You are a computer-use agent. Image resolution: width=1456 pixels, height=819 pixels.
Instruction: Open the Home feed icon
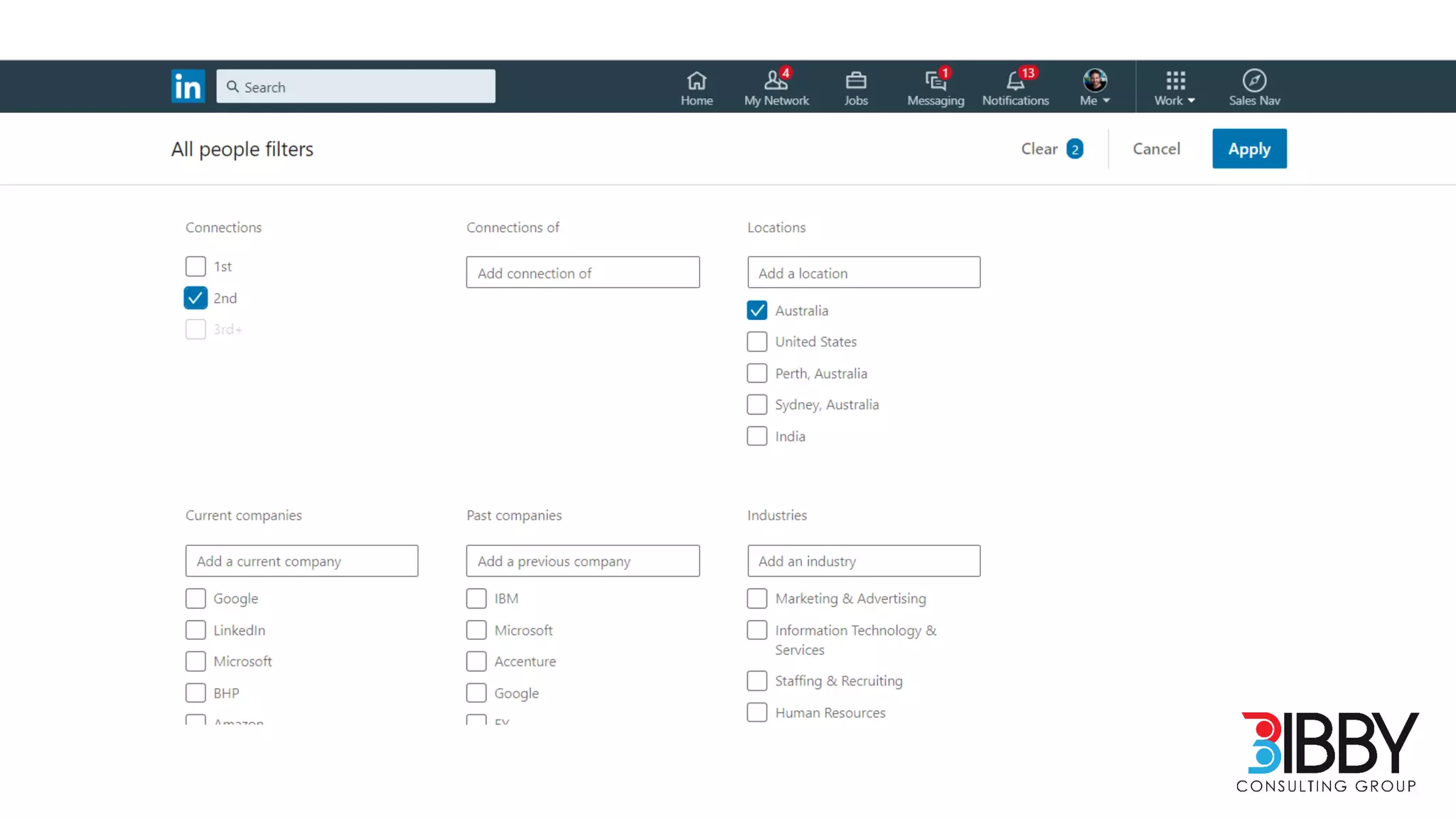coord(696,80)
